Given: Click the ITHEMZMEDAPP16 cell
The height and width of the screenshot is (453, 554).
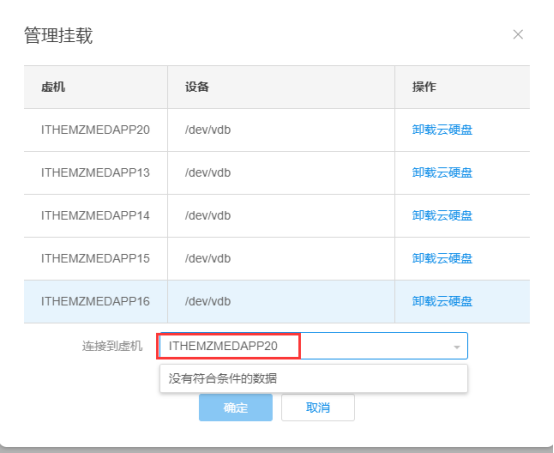Looking at the screenshot, I should (96, 301).
